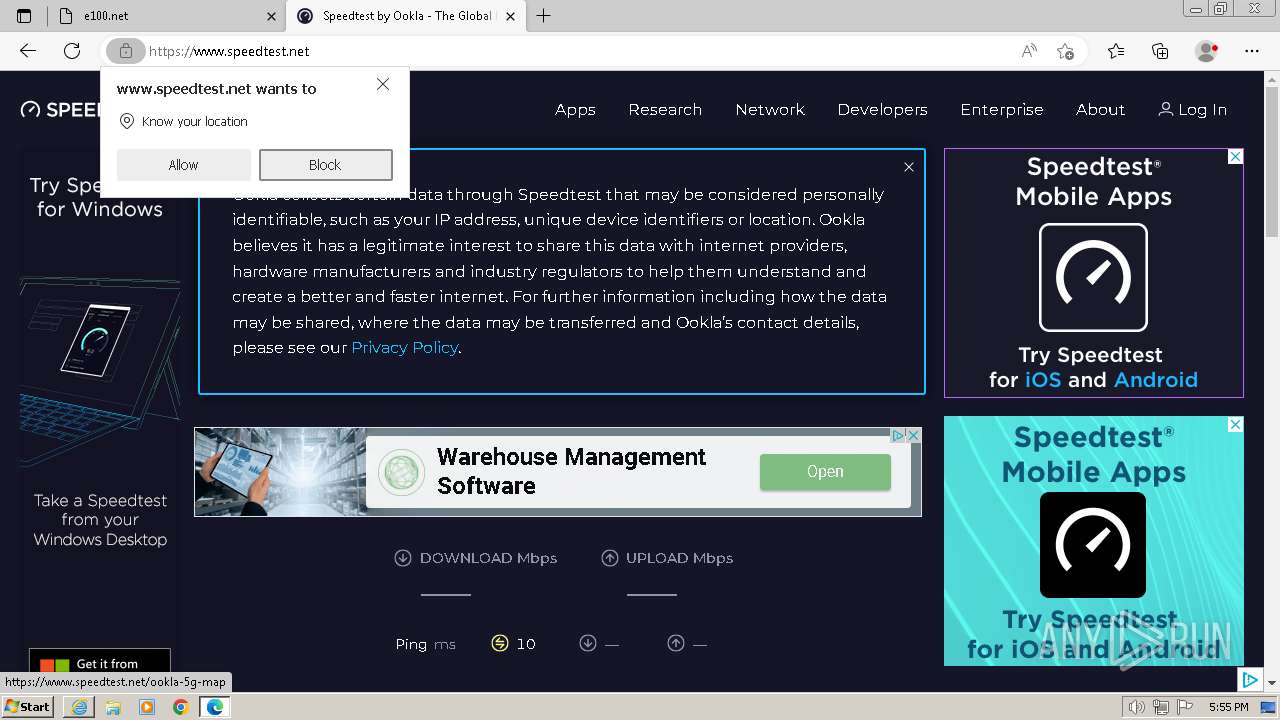
Task: Click the Warehouse Management Software ad title
Action: pyautogui.click(x=571, y=471)
